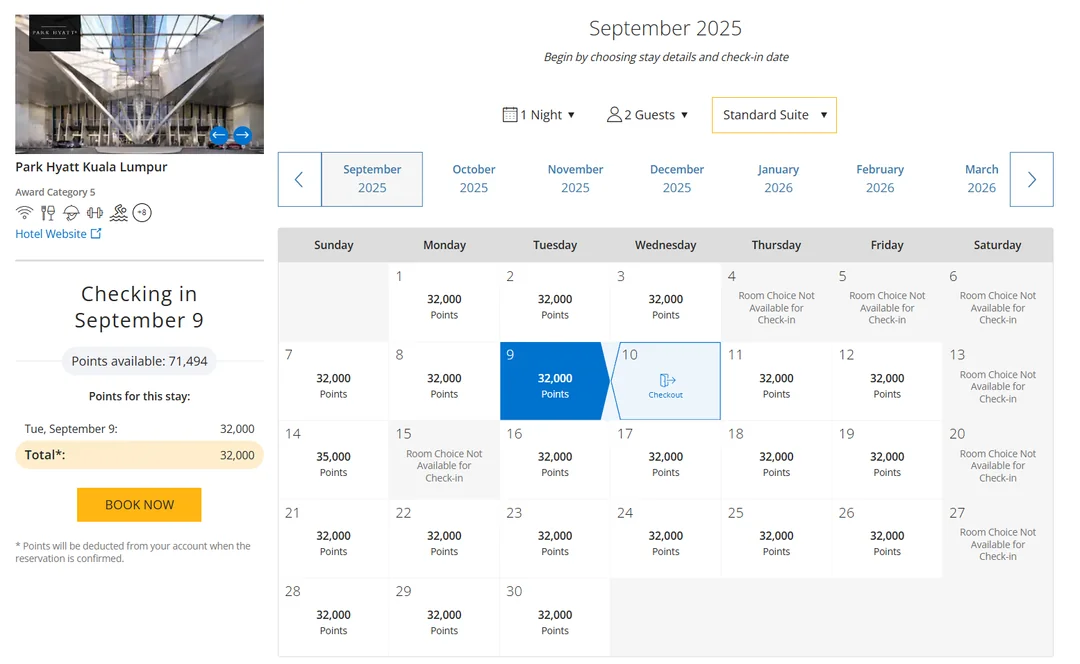
Task: Open the 1 Night dropdown
Action: [539, 115]
